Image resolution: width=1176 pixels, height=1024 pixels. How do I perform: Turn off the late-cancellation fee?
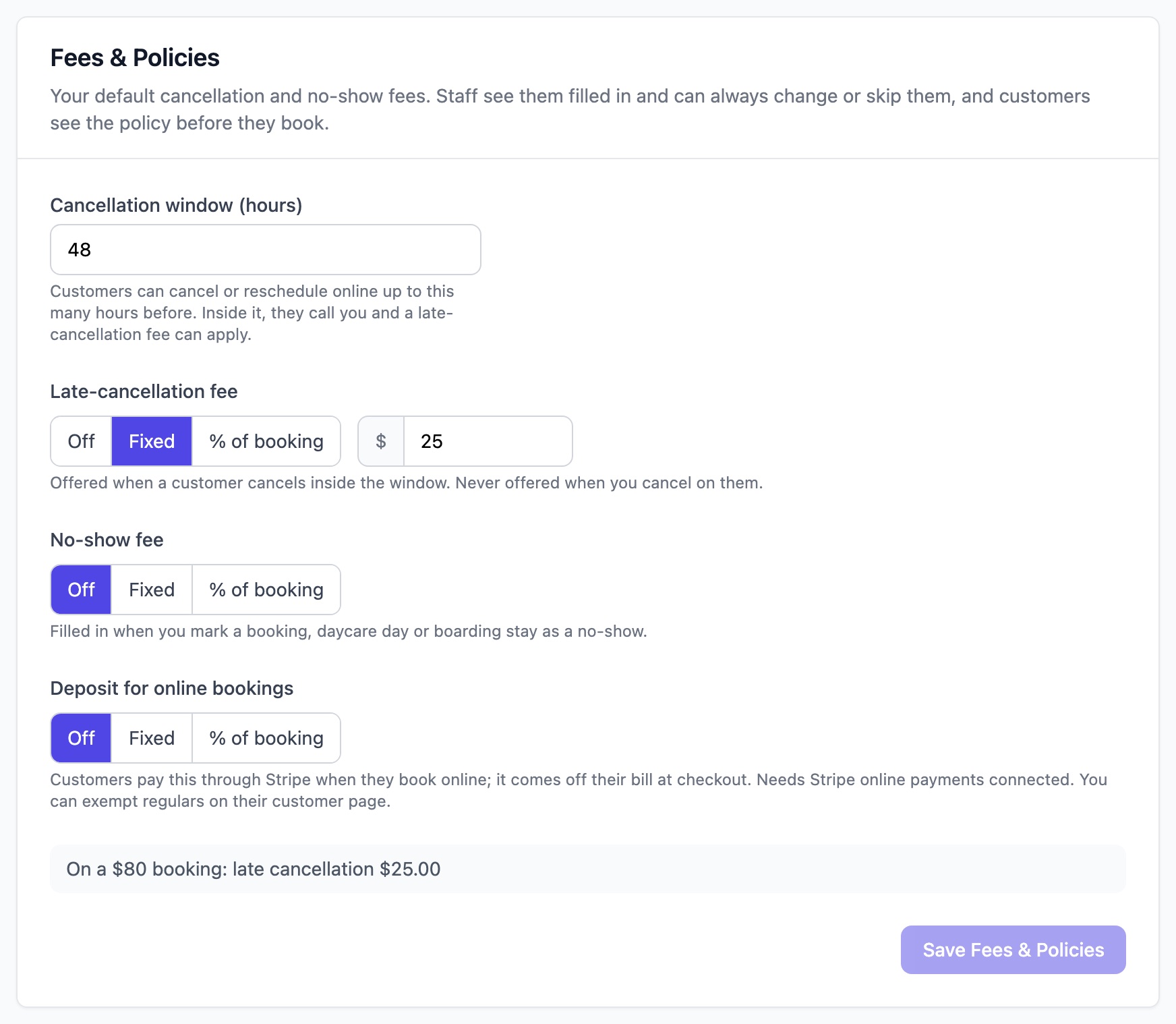[x=81, y=441]
